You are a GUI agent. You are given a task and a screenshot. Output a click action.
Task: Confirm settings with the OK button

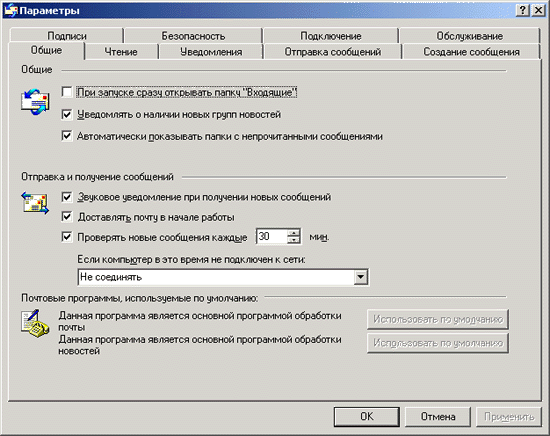367,416
